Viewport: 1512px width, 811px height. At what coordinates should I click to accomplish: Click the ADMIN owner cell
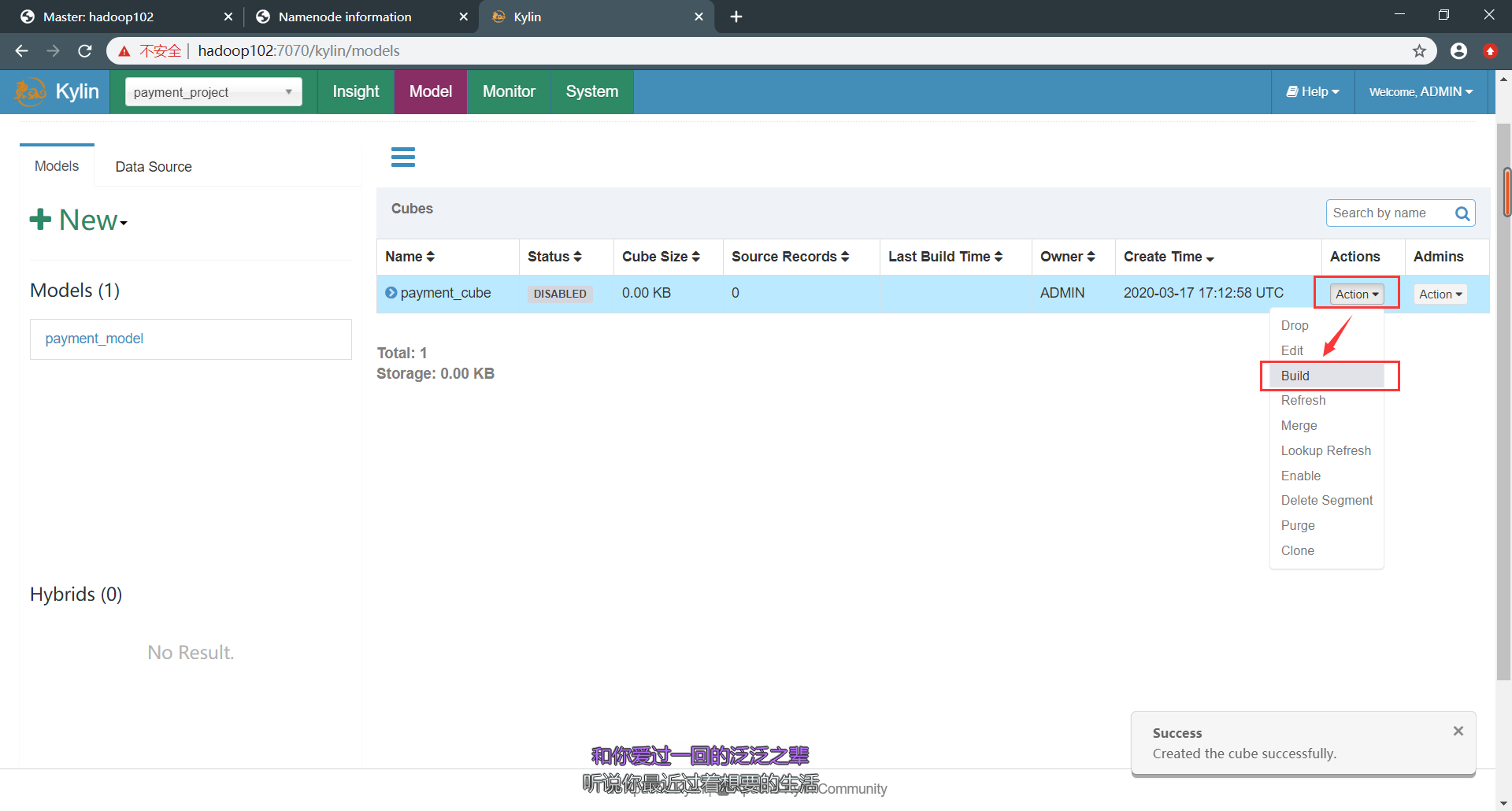click(x=1062, y=293)
